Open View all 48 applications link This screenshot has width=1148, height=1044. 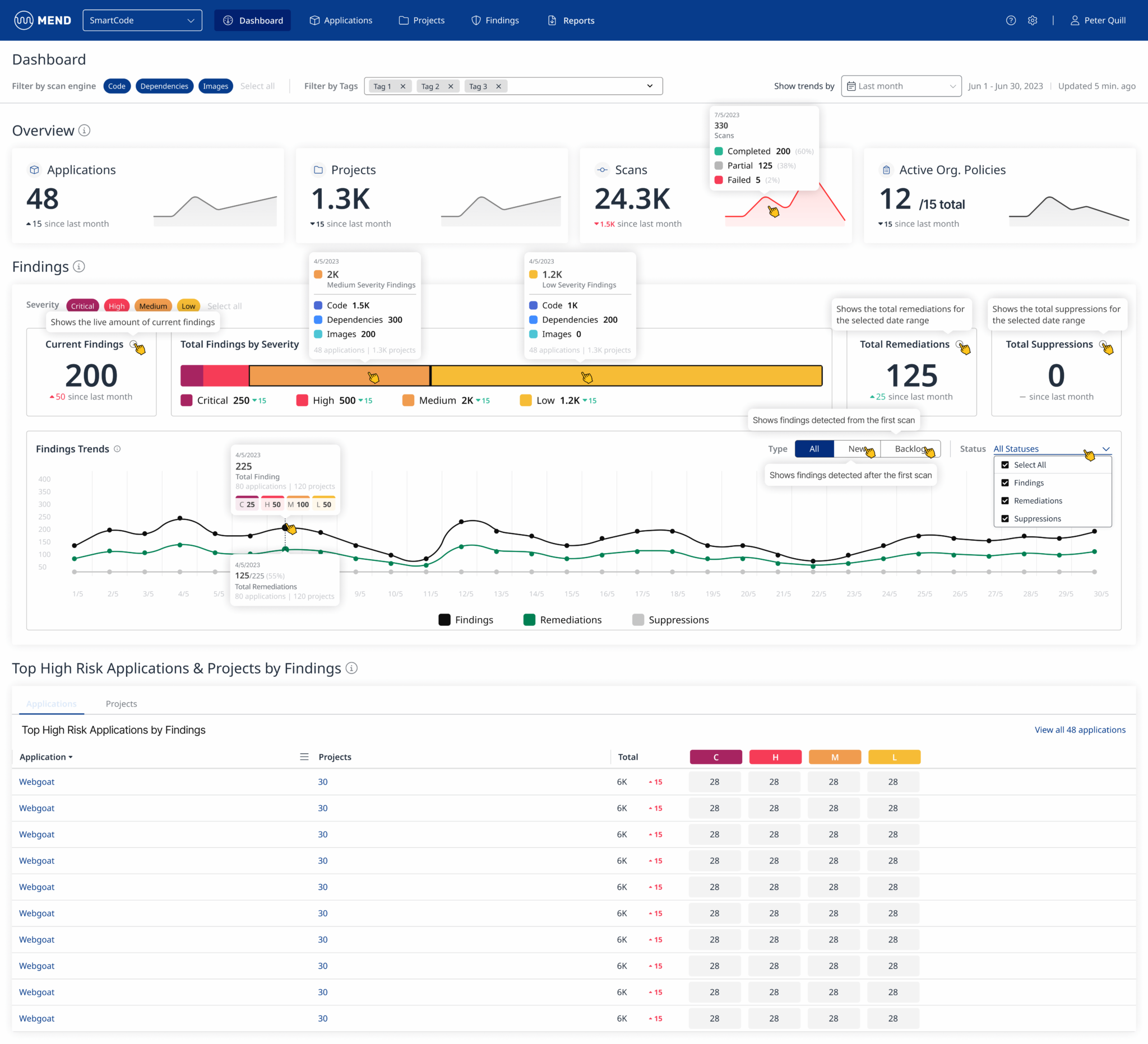pyautogui.click(x=1080, y=730)
